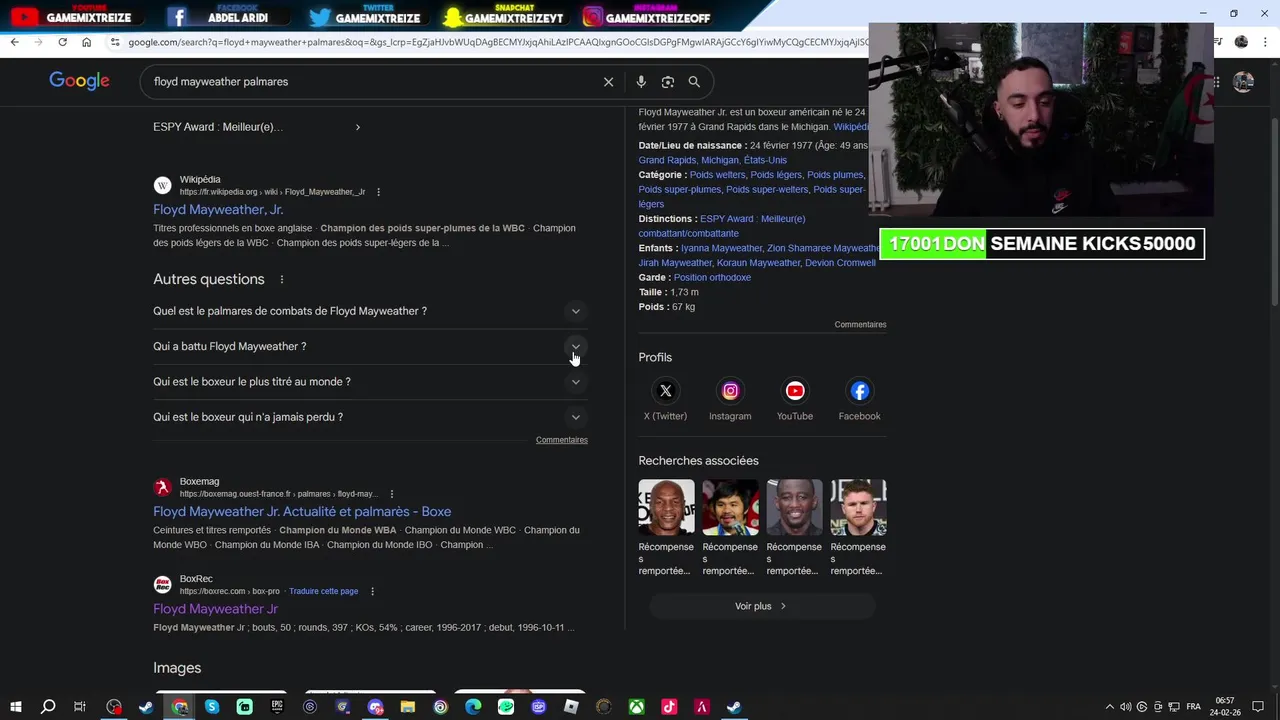Click the magnifier search button
Image resolution: width=1280 pixels, height=720 pixels.
694,82
